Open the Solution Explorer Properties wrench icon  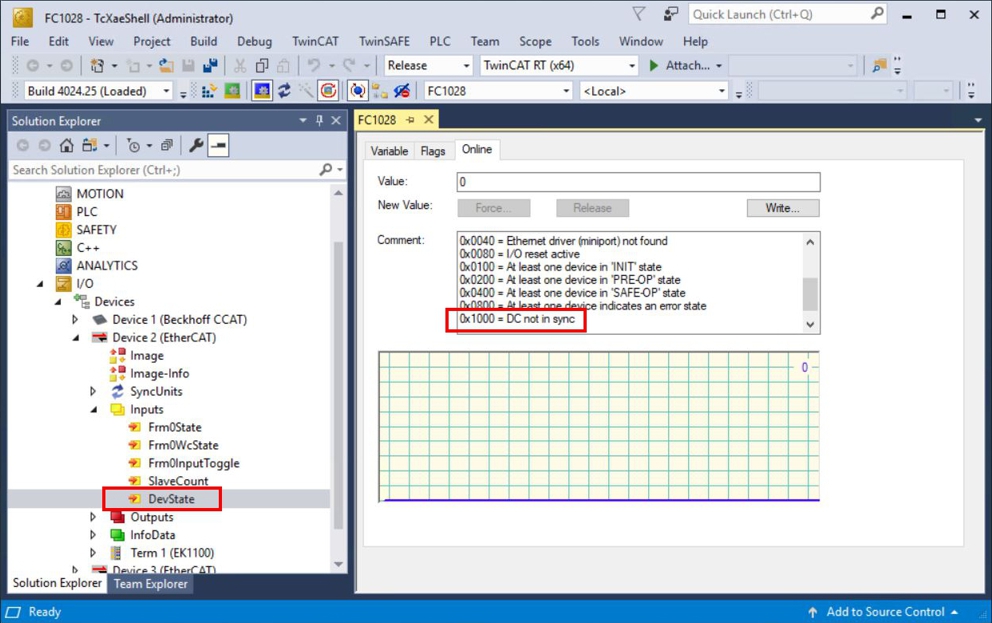tap(196, 145)
